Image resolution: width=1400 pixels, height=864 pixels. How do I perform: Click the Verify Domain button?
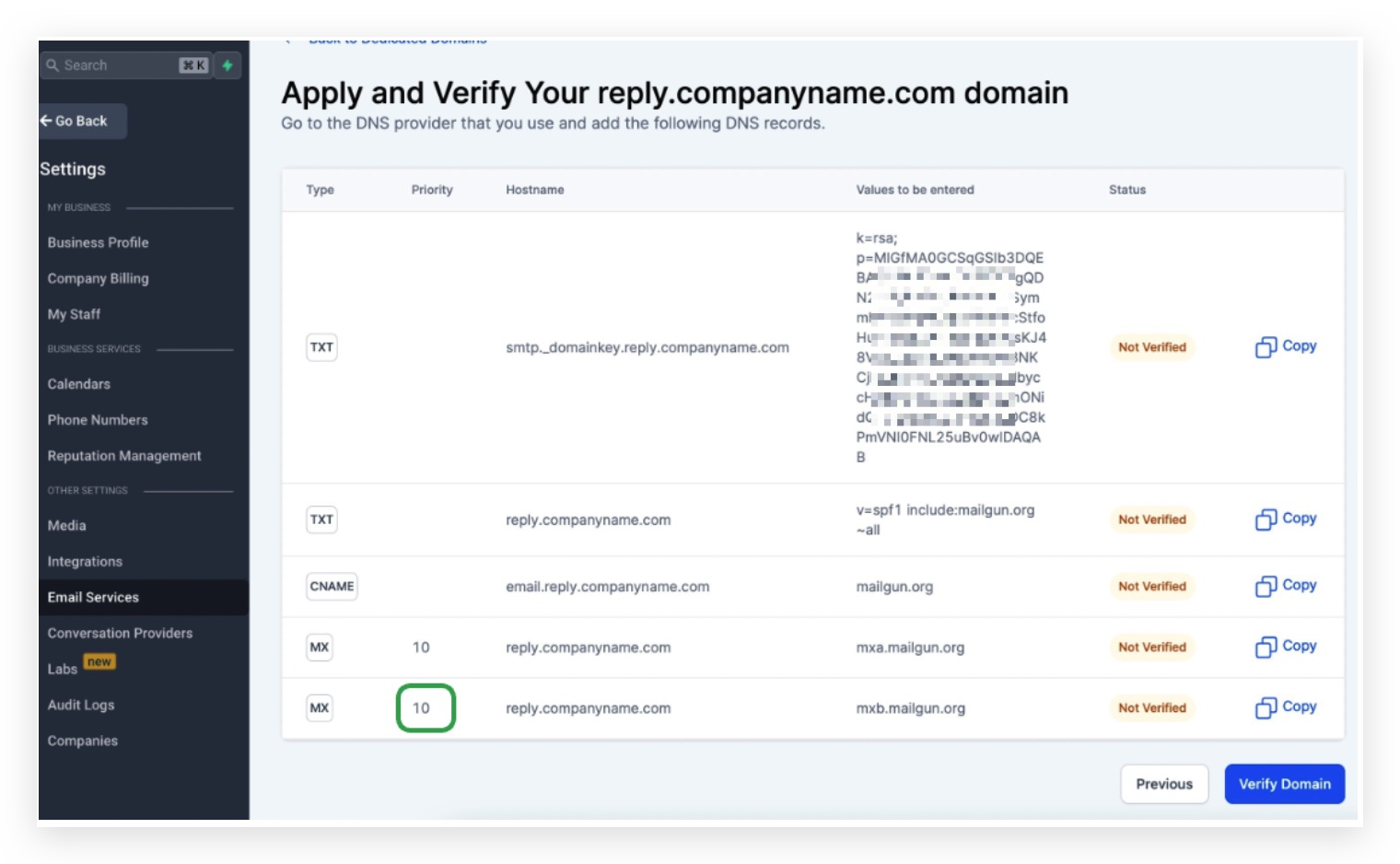[x=1284, y=784]
